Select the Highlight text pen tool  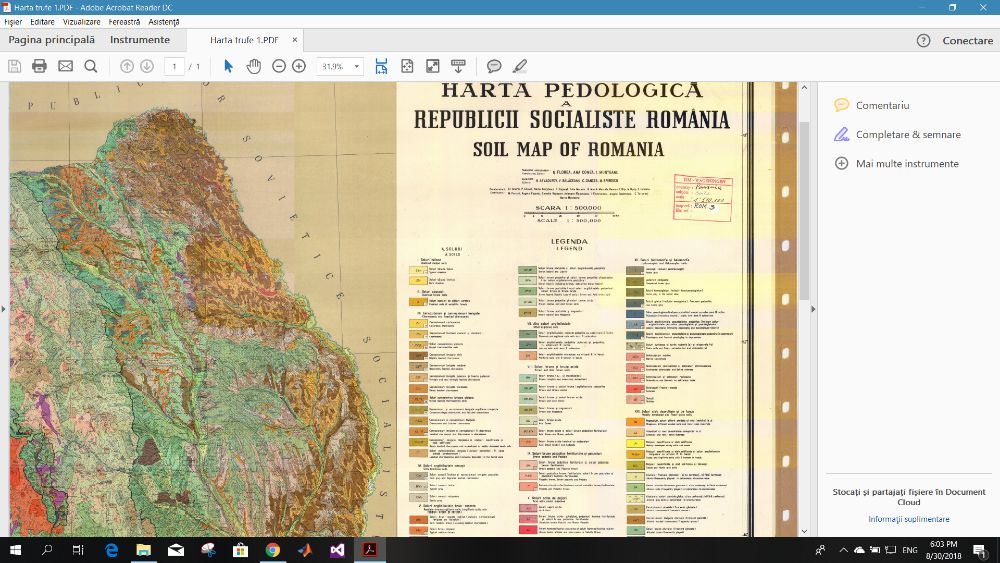click(x=520, y=66)
